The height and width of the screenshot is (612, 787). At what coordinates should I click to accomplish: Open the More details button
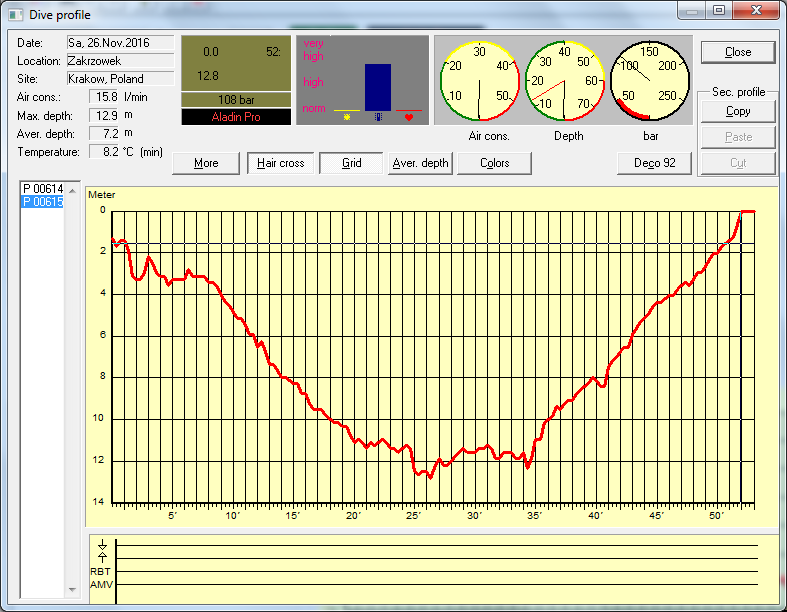[x=206, y=163]
